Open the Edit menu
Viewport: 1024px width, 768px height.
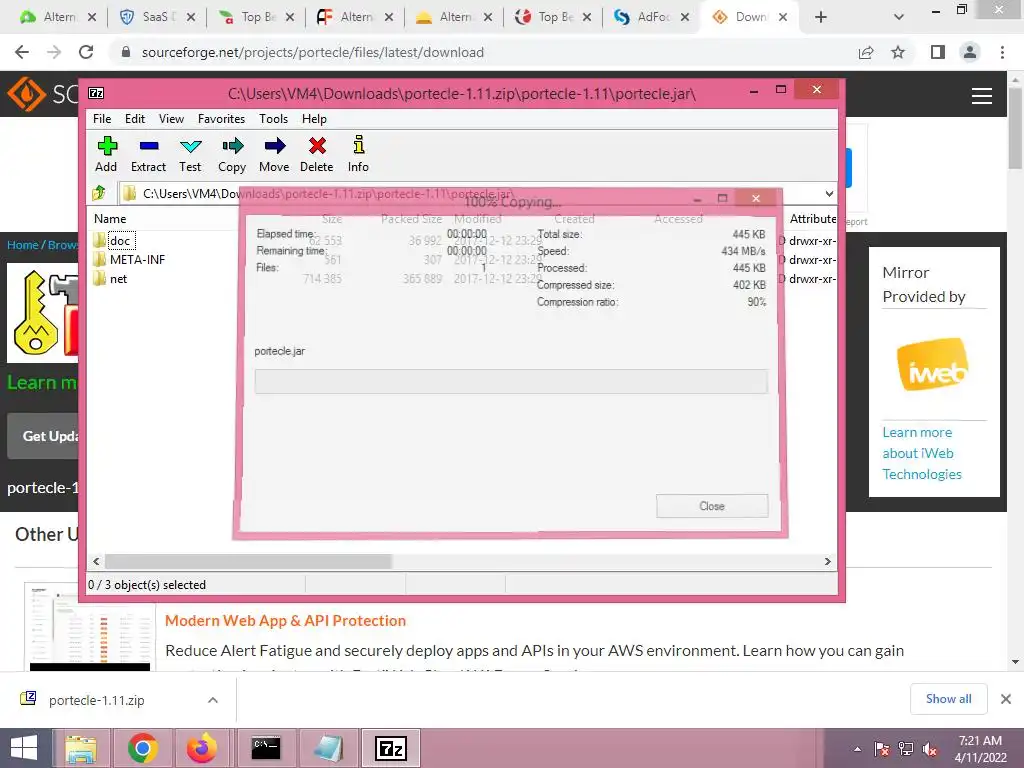tap(135, 119)
